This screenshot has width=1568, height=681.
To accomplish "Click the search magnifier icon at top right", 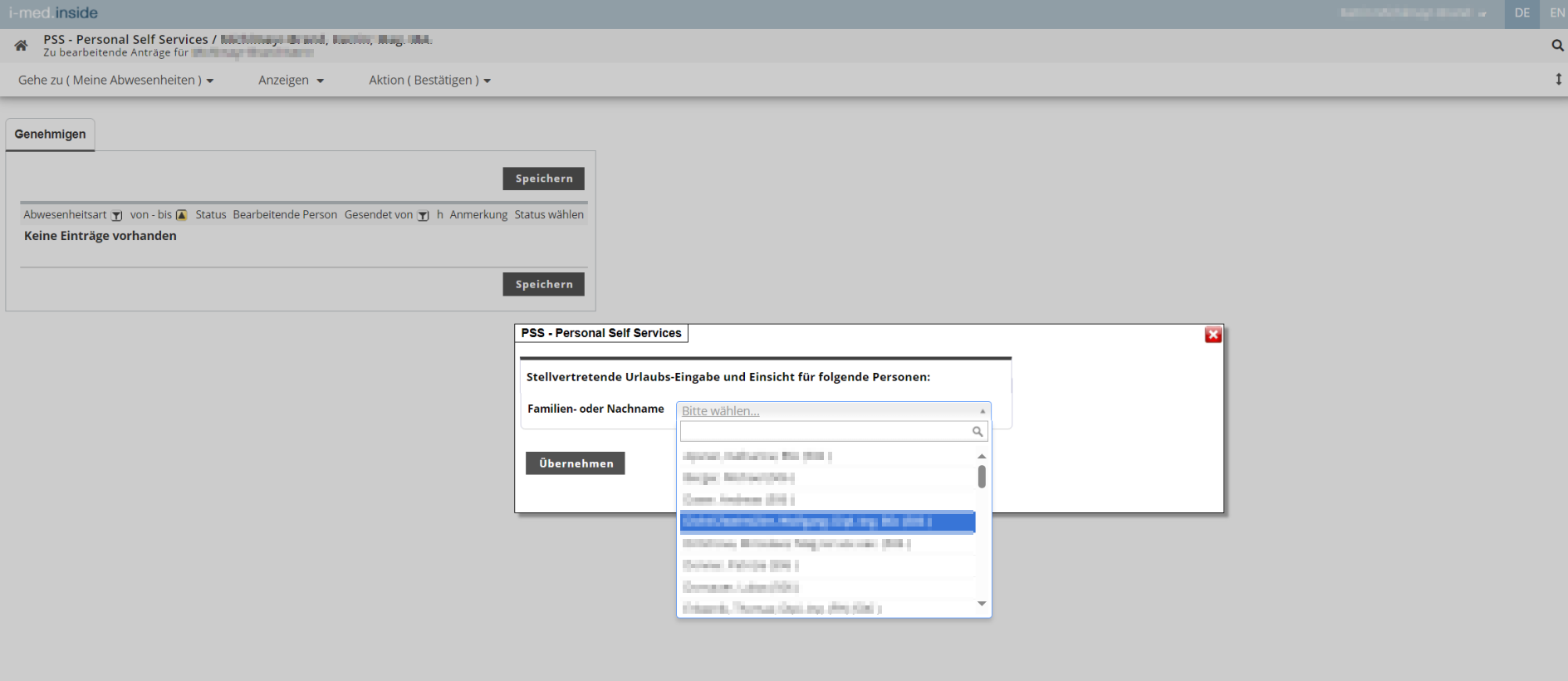I will click(x=1557, y=46).
